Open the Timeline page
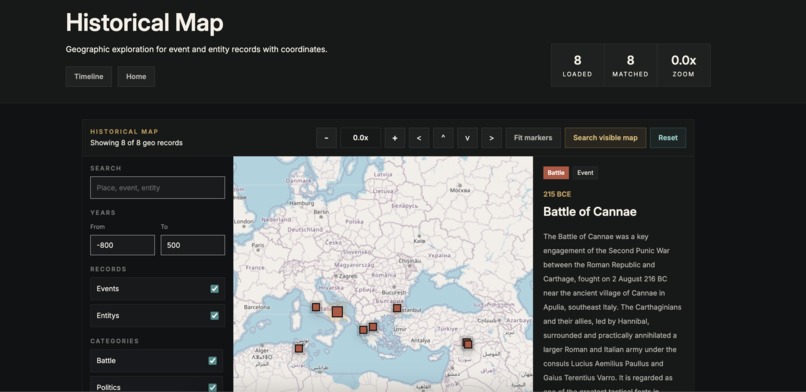This screenshot has width=806, height=392. (88, 77)
